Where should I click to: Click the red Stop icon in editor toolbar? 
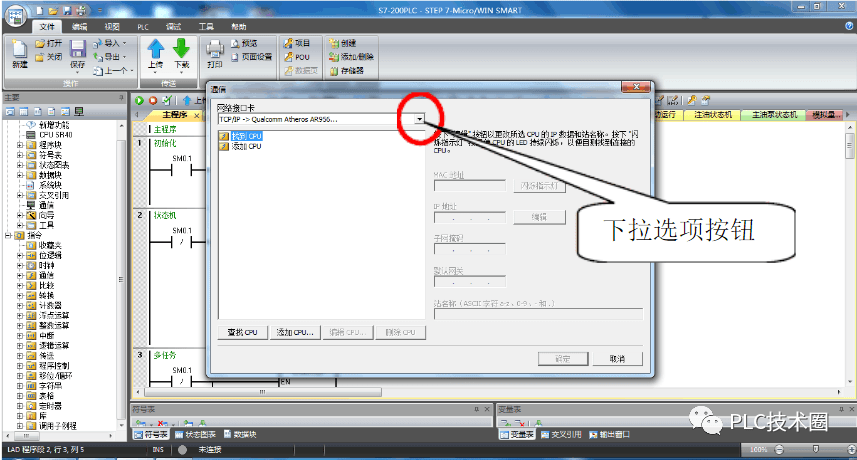tap(153, 101)
